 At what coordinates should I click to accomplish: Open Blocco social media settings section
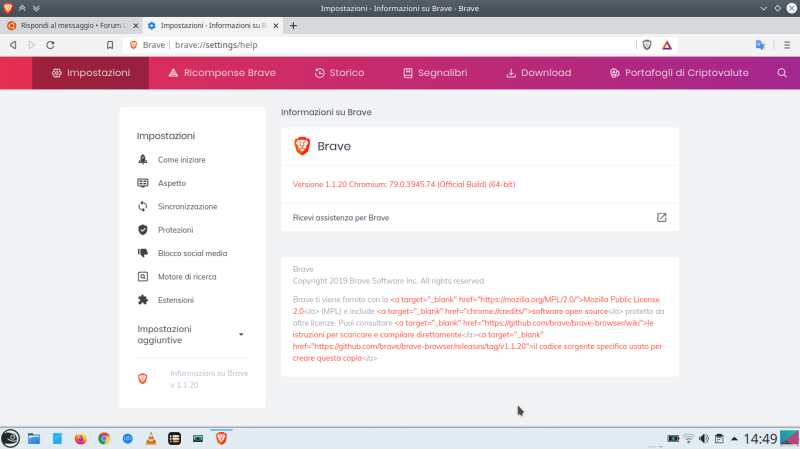192,254
